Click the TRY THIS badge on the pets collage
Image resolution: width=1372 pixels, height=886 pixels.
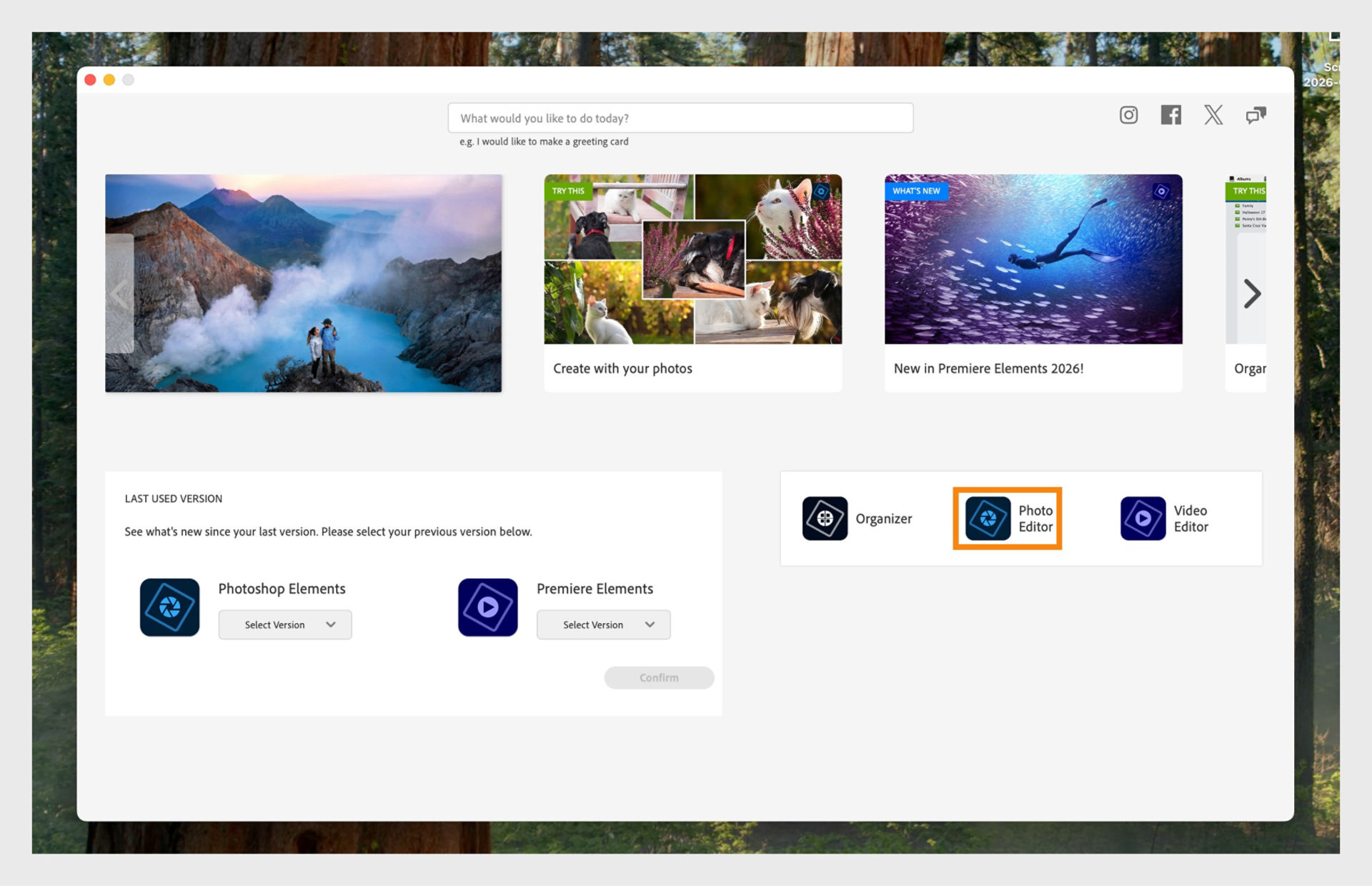click(567, 191)
